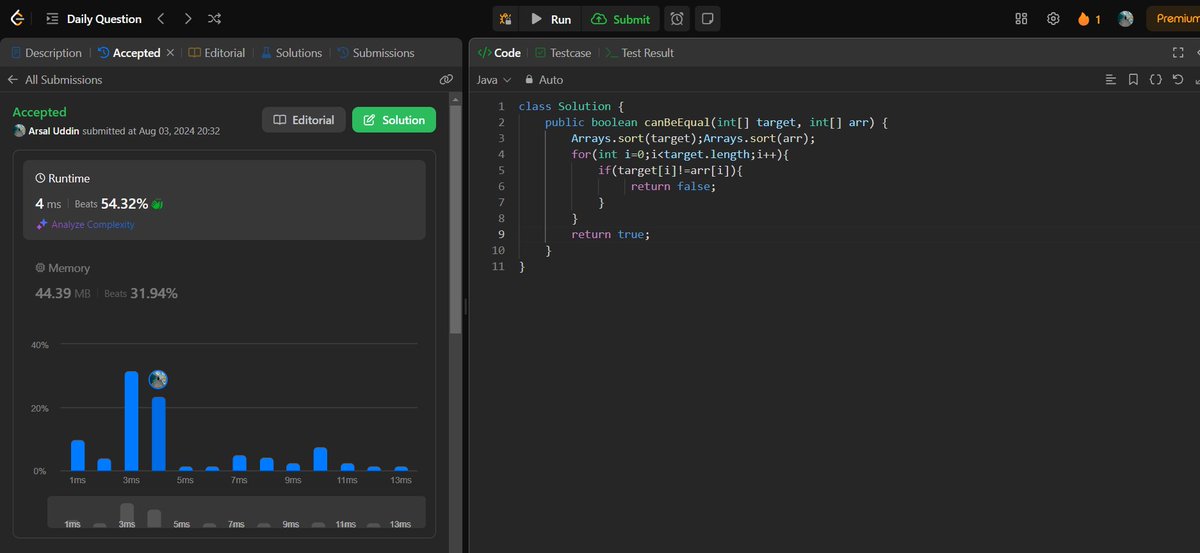Toggle the Auto lock setting
The height and width of the screenshot is (553, 1200).
click(544, 80)
